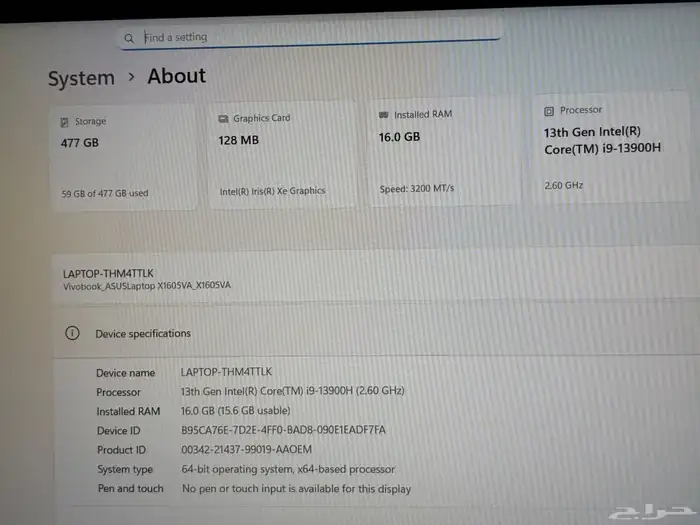The image size is (700, 525).
Task: Click the Device ID value
Action: pos(283,430)
